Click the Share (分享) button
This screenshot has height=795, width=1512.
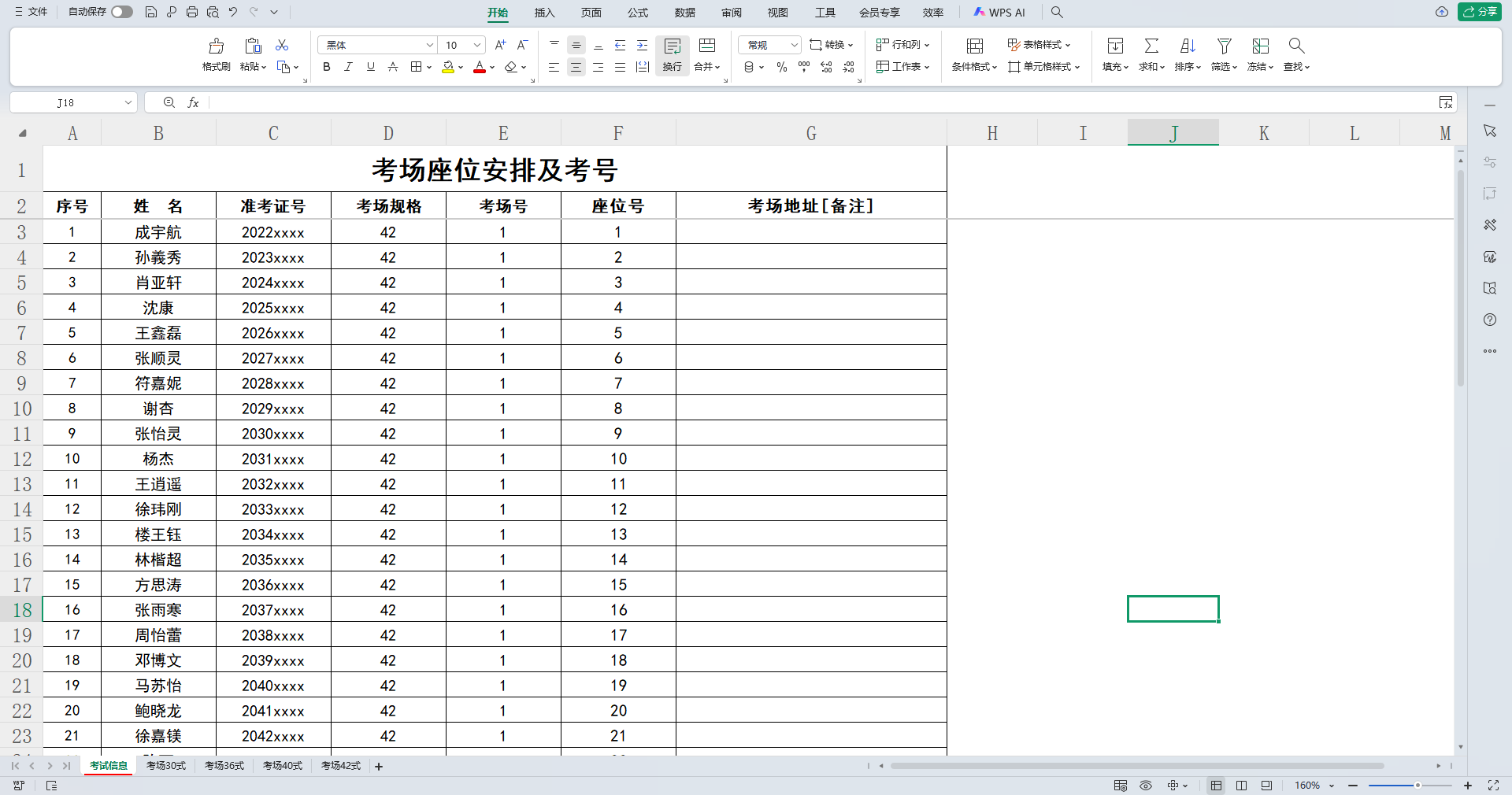(1480, 12)
